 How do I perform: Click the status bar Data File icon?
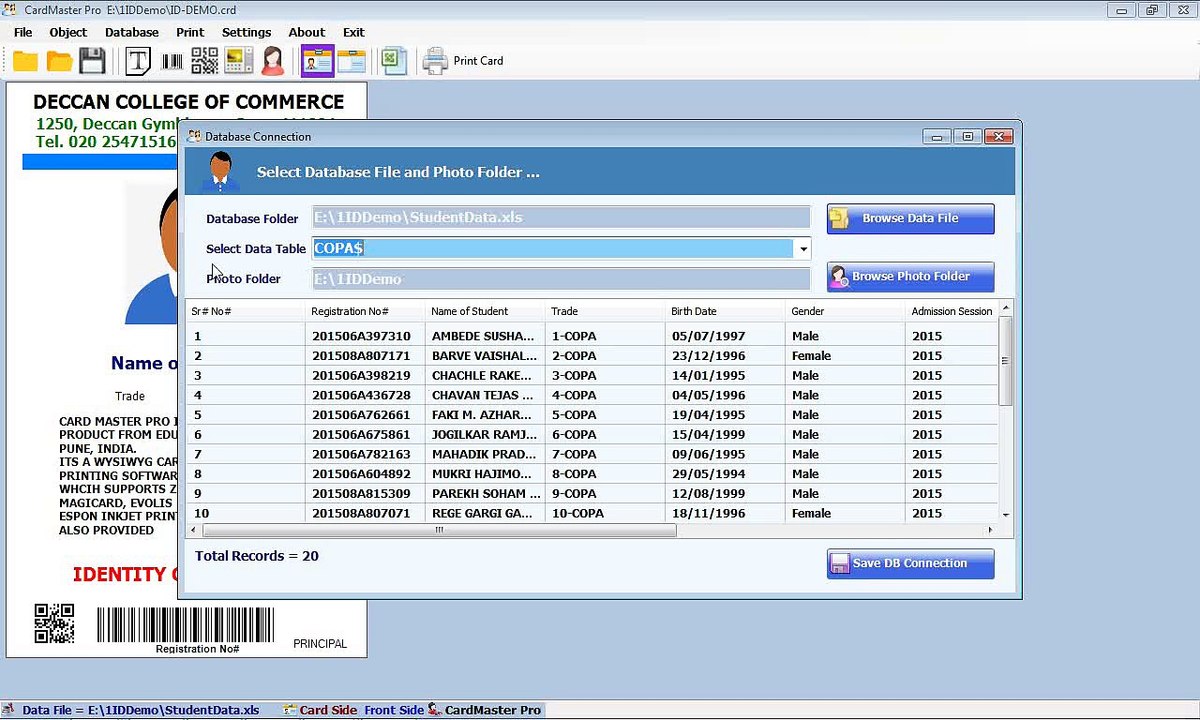[x=10, y=710]
